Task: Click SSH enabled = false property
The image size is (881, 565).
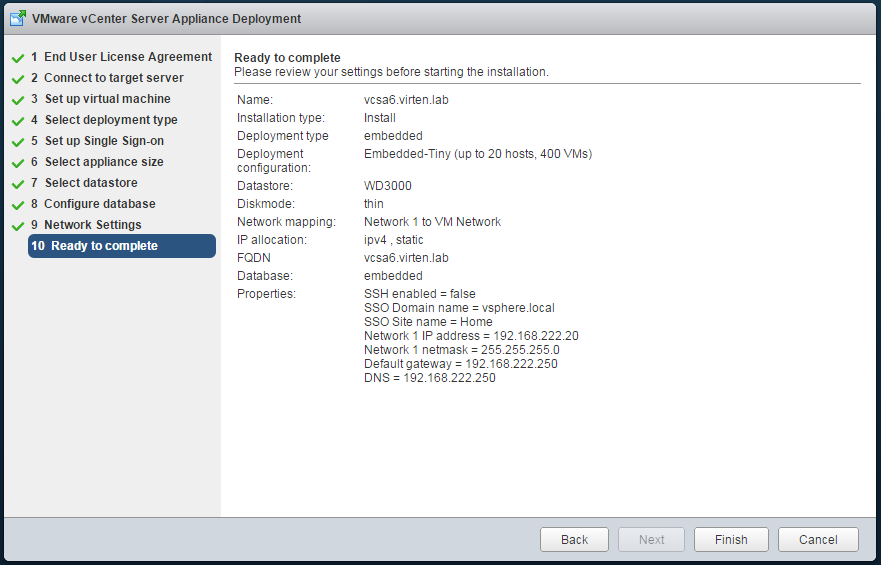Action: point(420,294)
